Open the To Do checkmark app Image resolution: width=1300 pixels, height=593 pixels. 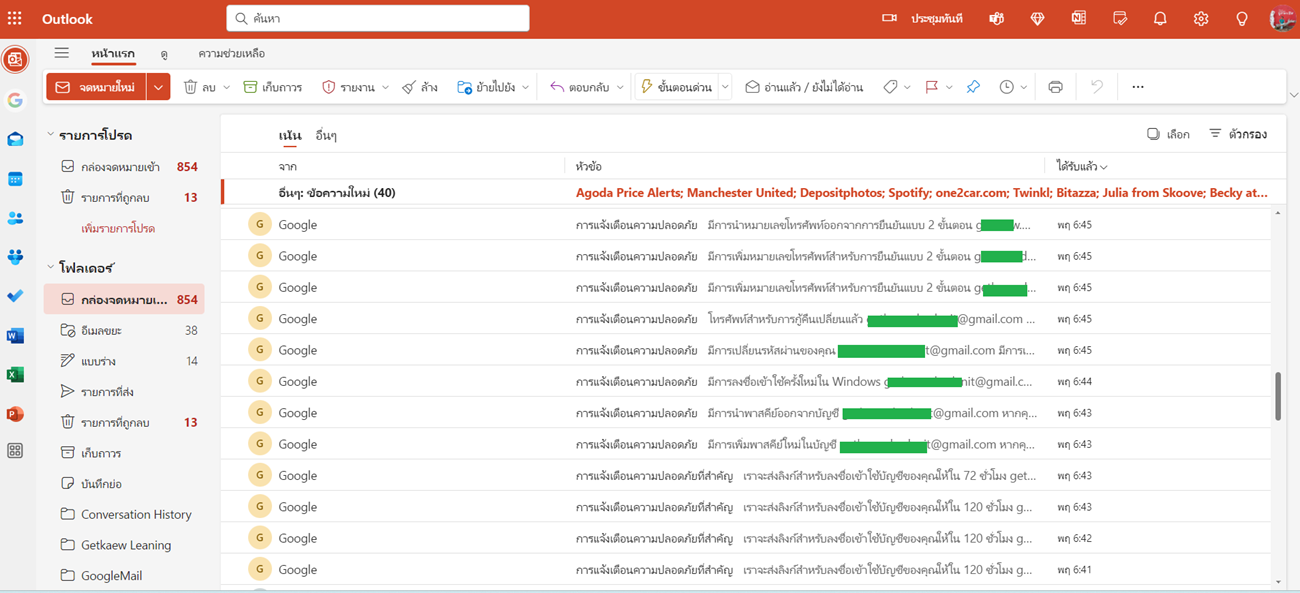15,296
